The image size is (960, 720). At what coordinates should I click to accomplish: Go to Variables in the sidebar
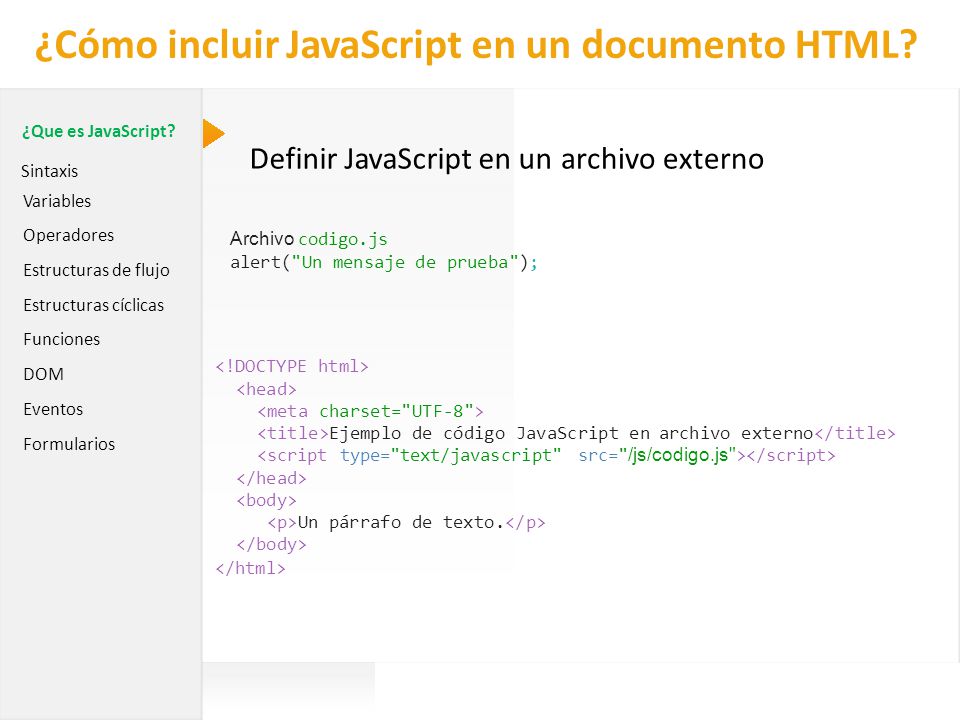click(57, 201)
